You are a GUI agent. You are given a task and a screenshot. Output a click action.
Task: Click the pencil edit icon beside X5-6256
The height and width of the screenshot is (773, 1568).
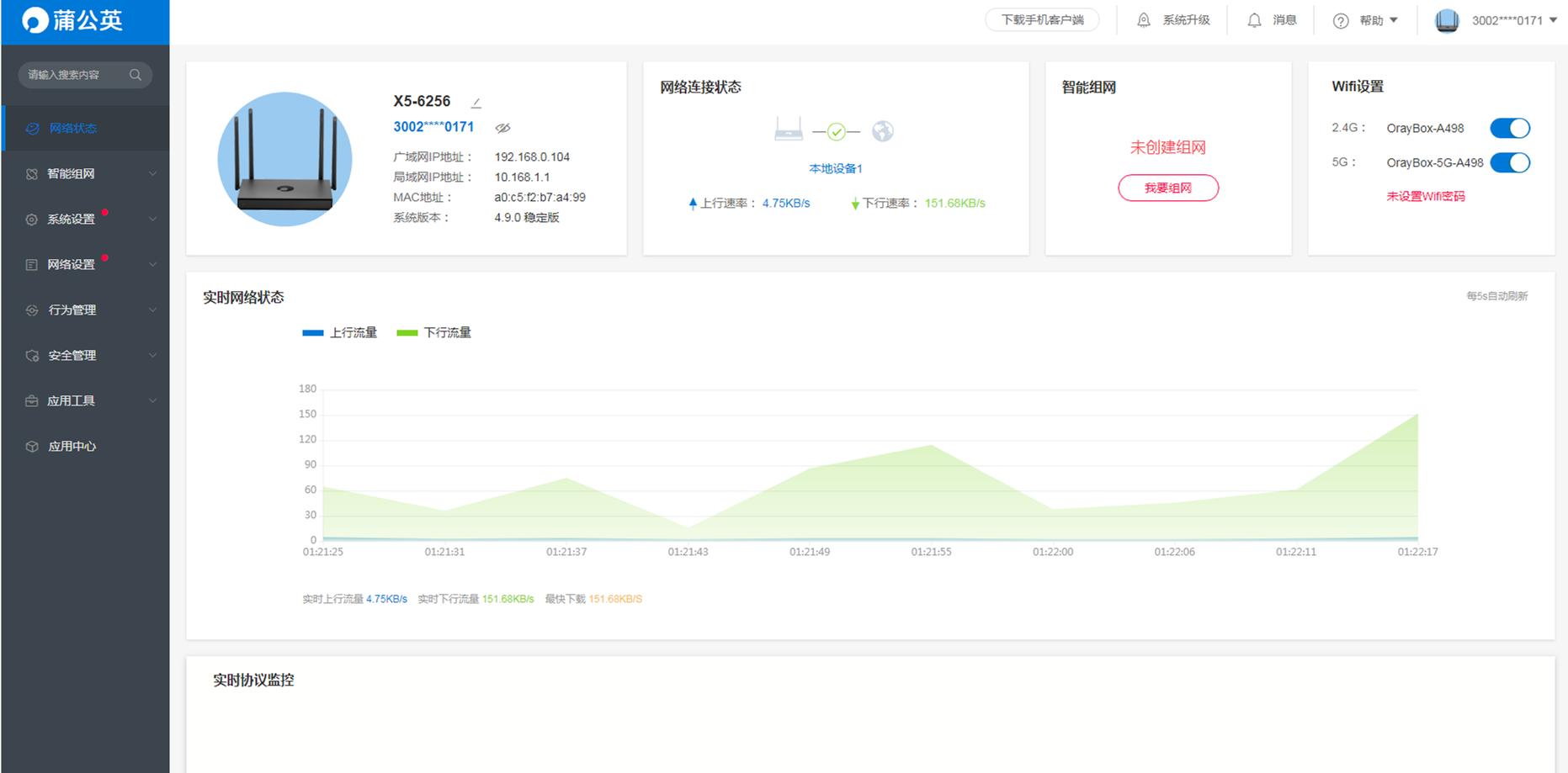(x=476, y=103)
